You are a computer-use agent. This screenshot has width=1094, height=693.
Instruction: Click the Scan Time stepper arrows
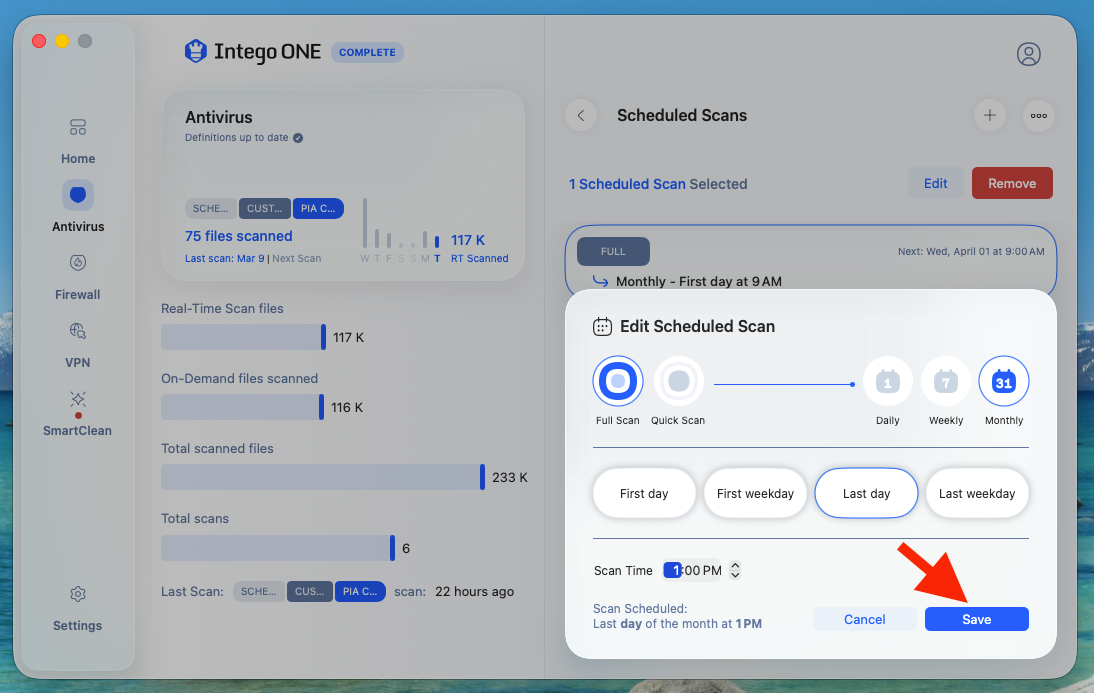point(735,570)
